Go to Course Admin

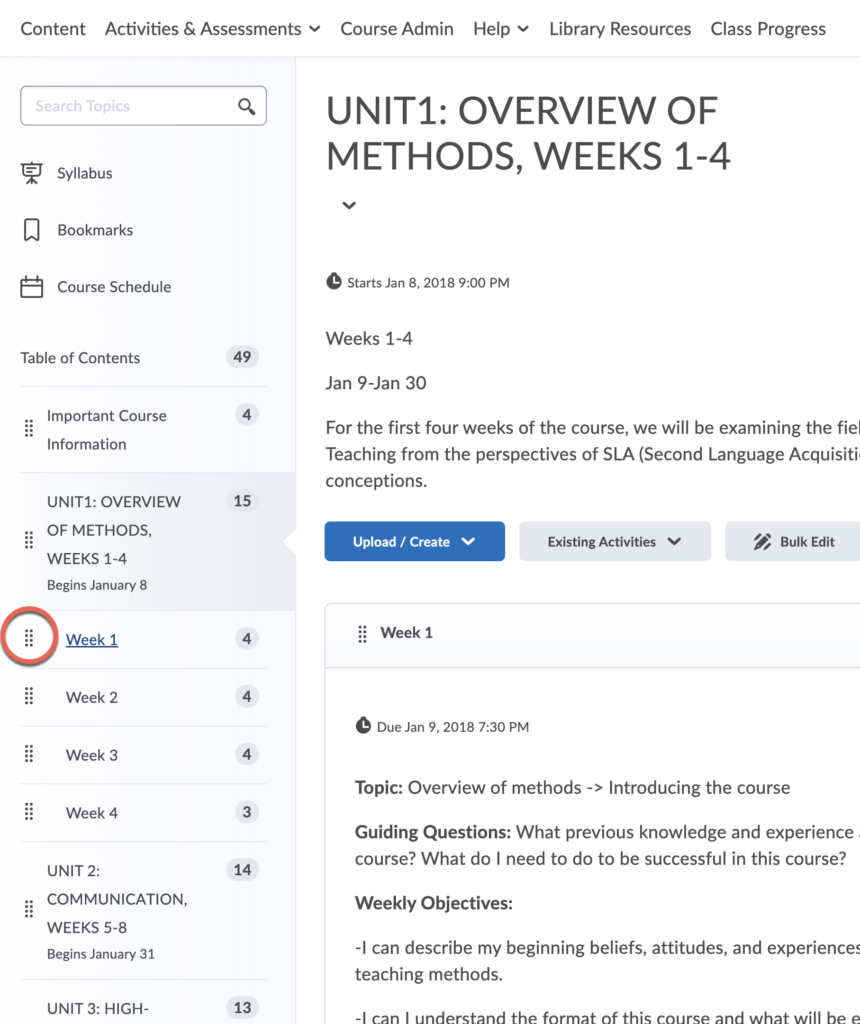tap(396, 29)
